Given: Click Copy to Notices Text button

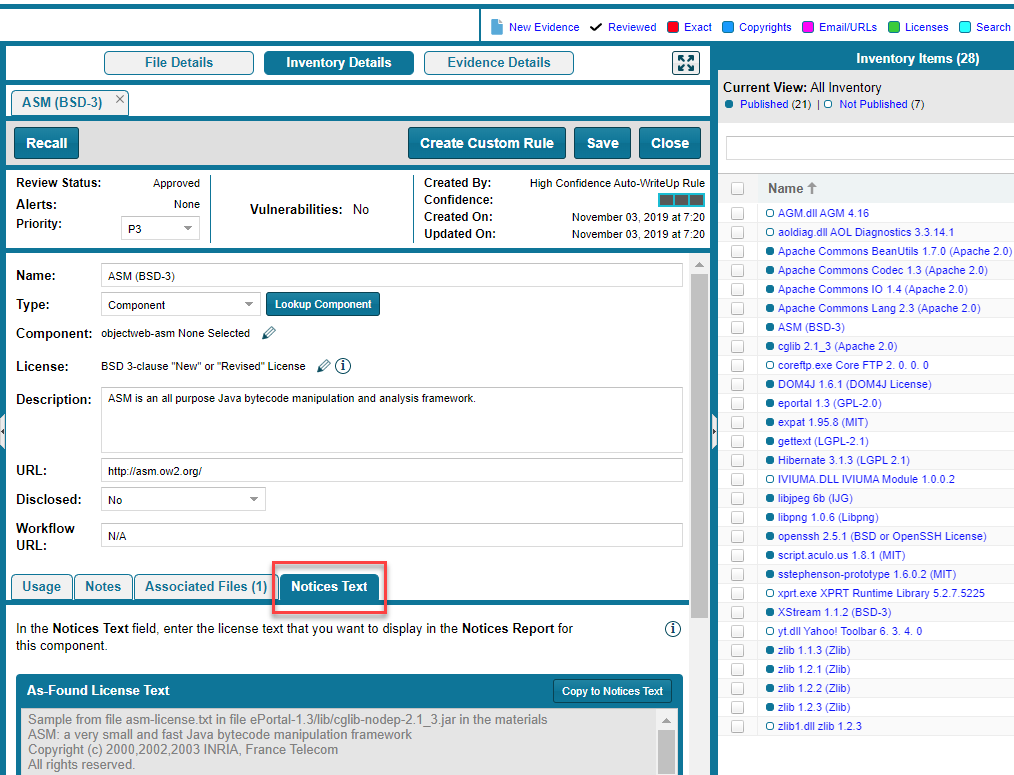Looking at the screenshot, I should click(612, 691).
